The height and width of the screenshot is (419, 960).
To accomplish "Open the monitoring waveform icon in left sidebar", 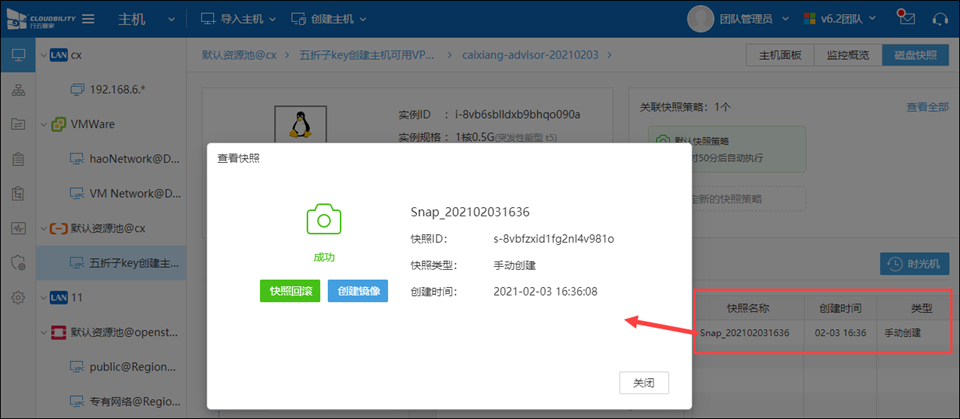I will click(x=18, y=228).
